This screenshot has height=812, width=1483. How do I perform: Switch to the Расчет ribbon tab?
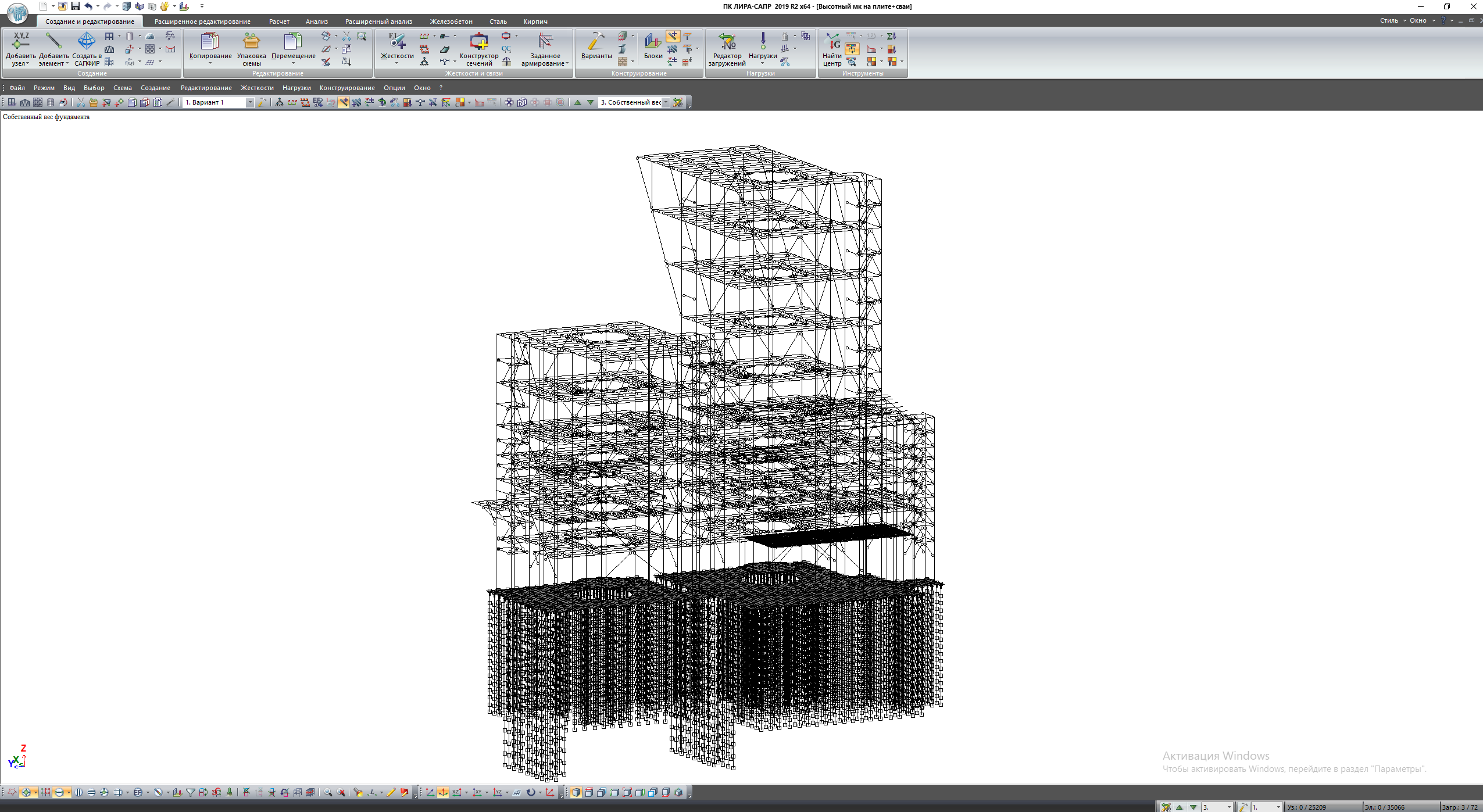pos(279,22)
